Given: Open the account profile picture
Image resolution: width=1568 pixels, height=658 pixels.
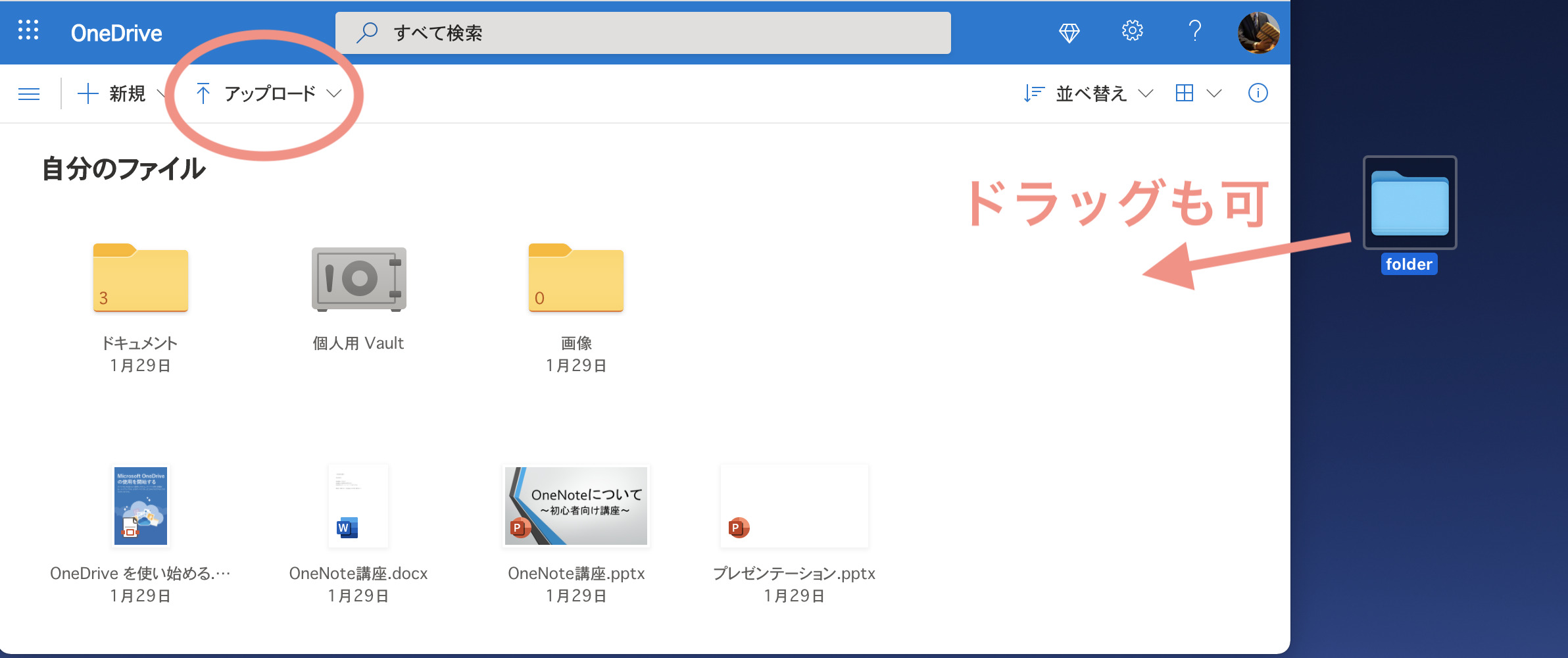Looking at the screenshot, I should (1258, 32).
